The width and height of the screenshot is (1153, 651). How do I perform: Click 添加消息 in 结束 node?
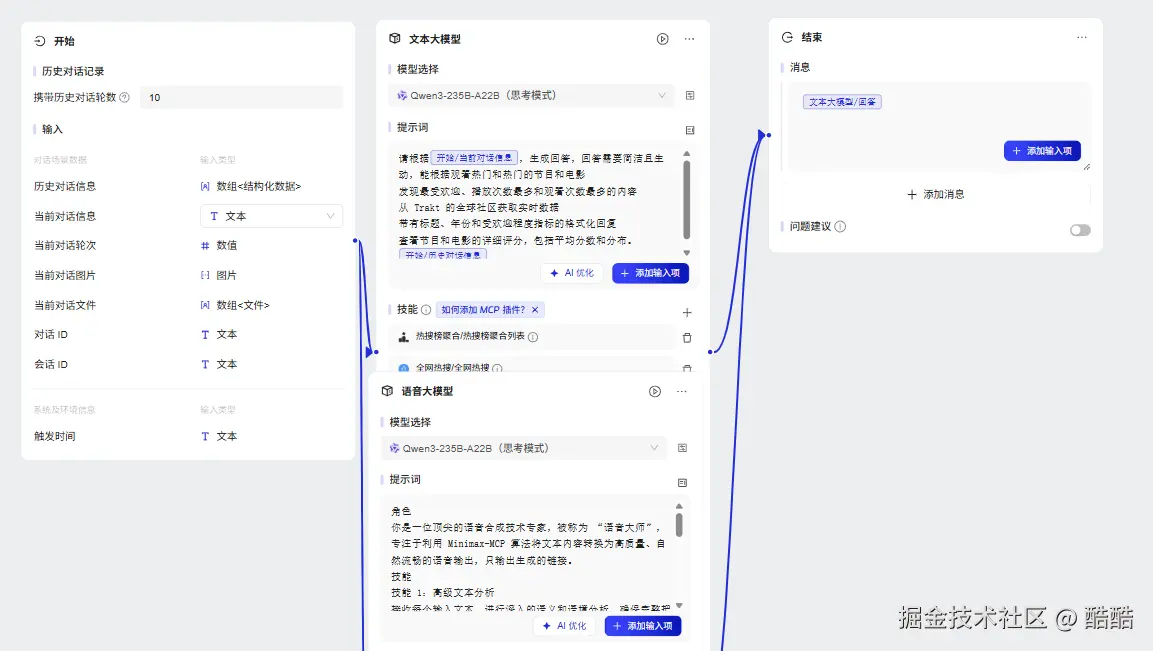(935, 194)
